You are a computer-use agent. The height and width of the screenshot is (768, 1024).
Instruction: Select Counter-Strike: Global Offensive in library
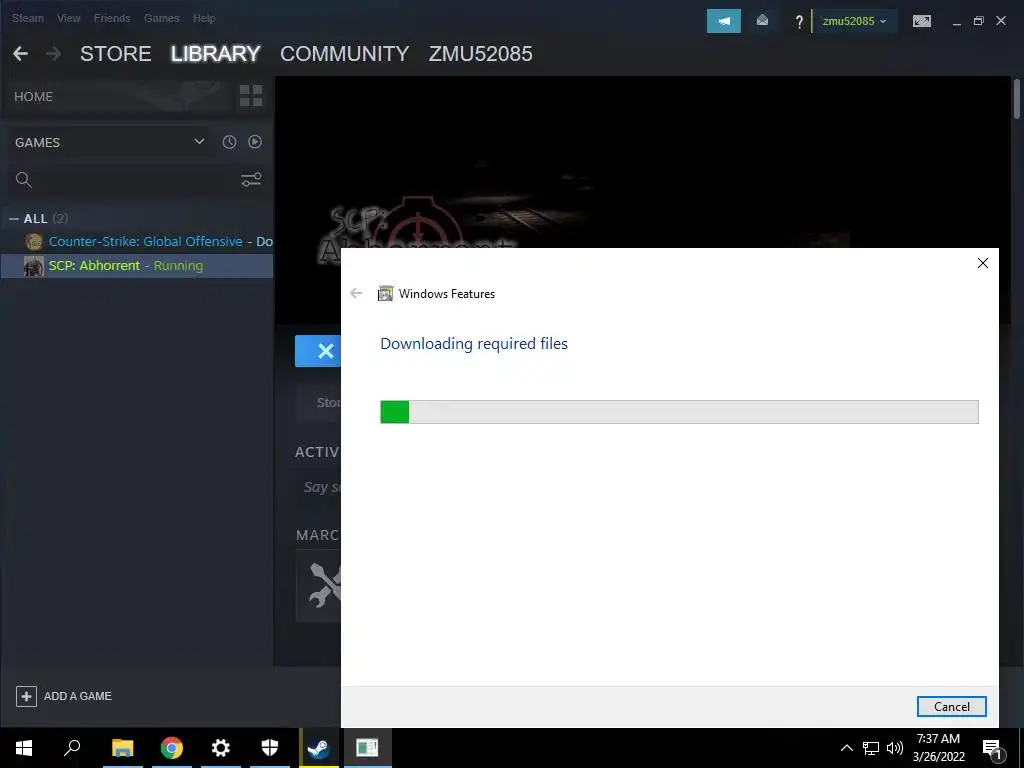tap(136, 242)
